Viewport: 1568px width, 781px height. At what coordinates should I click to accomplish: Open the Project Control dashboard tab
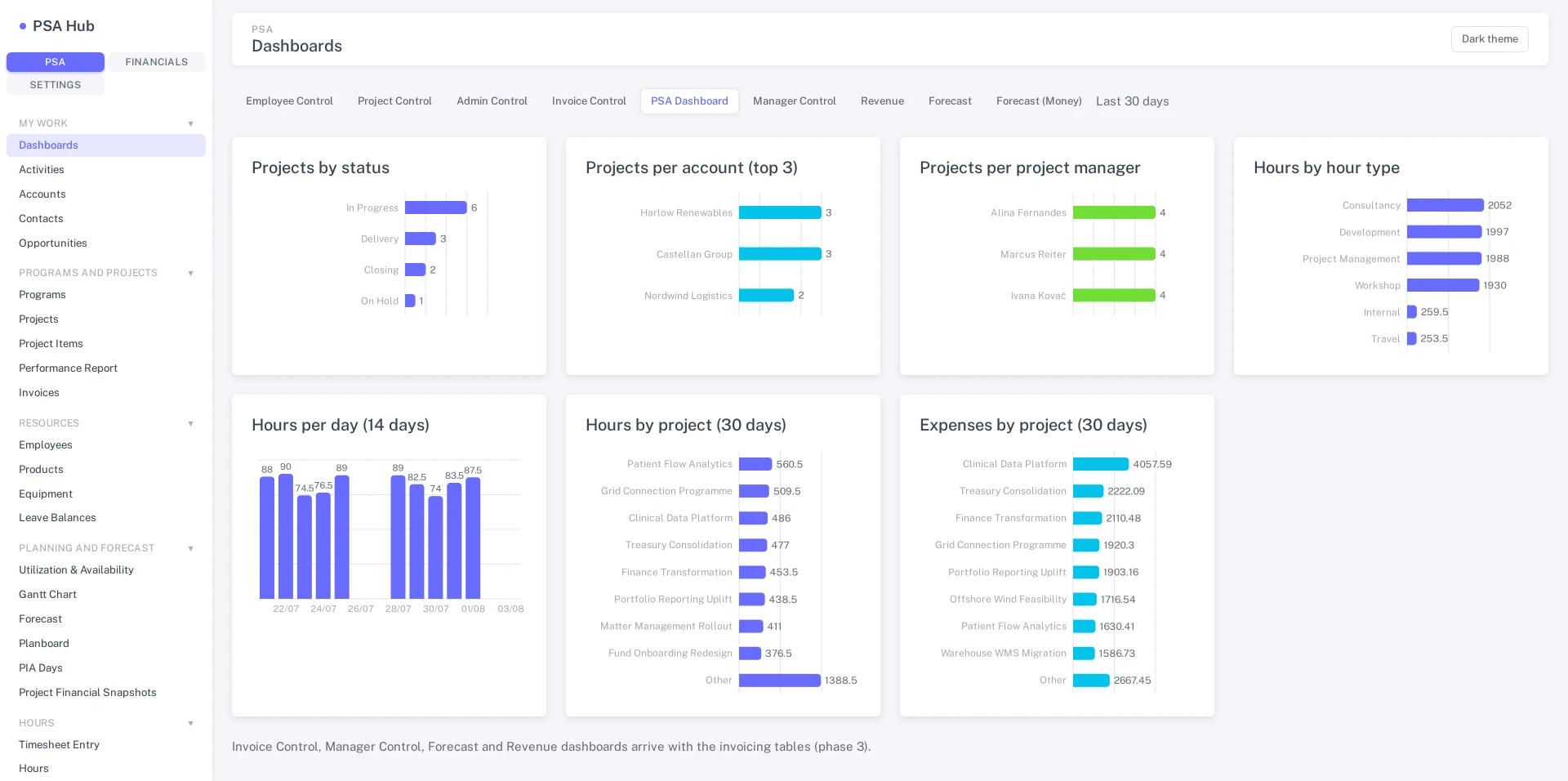pyautogui.click(x=394, y=101)
